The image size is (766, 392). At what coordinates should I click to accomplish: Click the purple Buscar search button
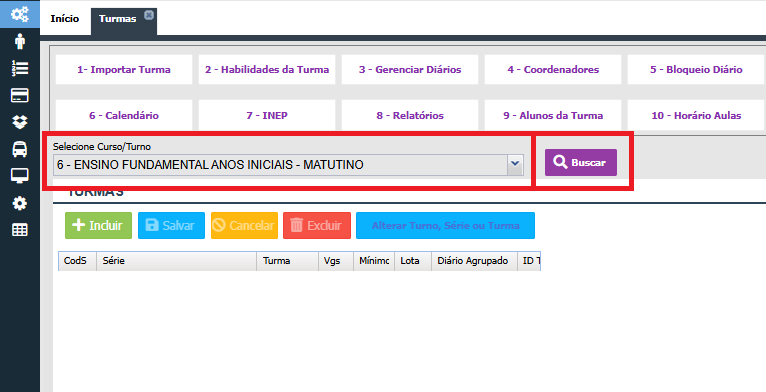pos(581,162)
